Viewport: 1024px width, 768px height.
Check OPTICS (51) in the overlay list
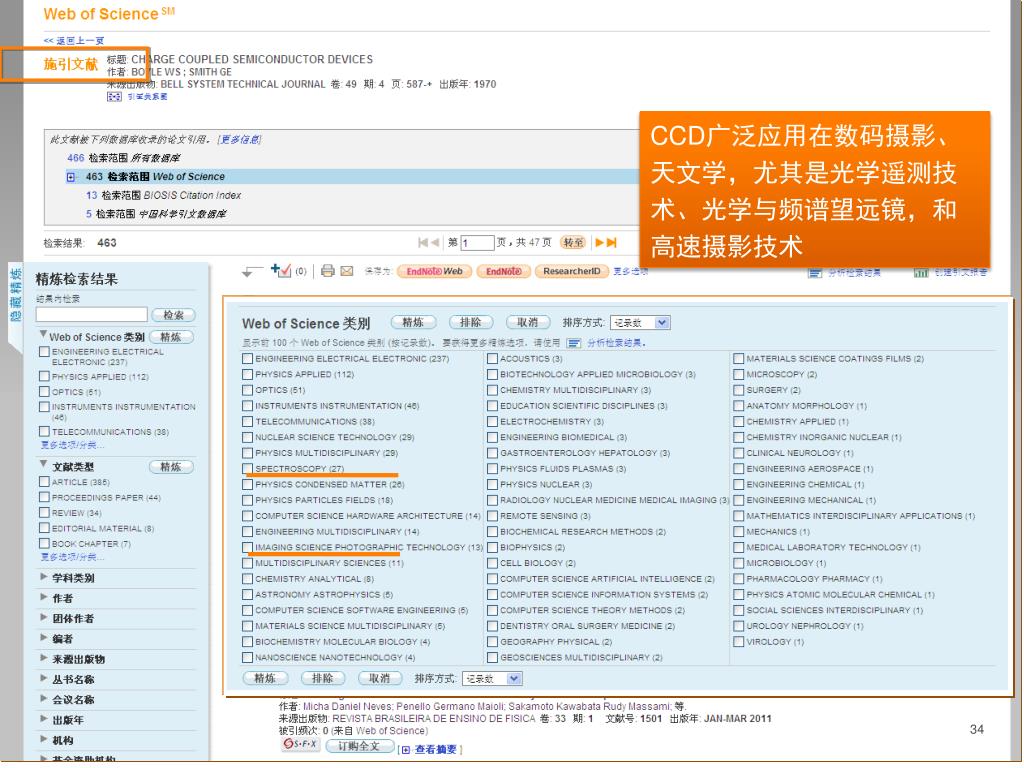tap(248, 390)
